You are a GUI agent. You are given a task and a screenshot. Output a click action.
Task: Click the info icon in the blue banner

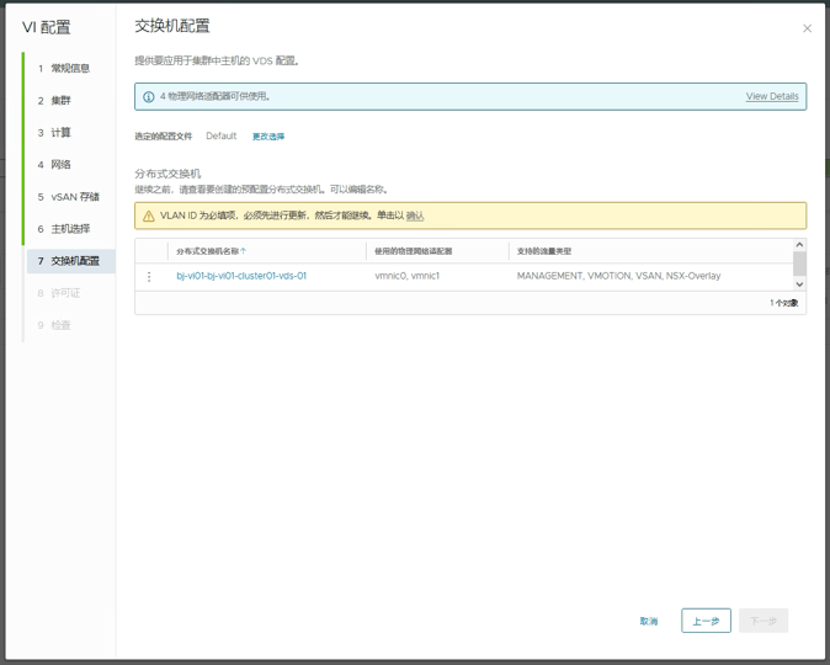point(148,97)
